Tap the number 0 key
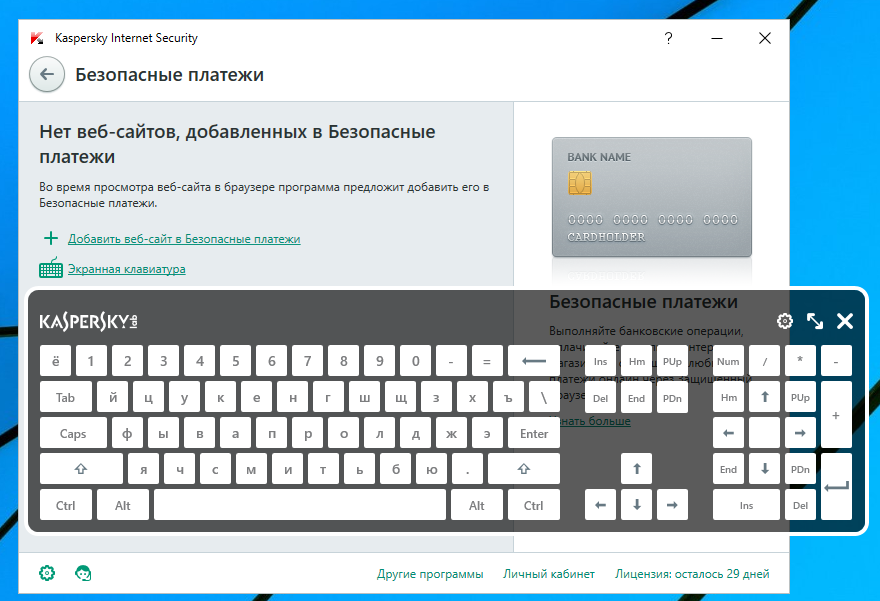Viewport: 880px width, 601px height. 415,361
